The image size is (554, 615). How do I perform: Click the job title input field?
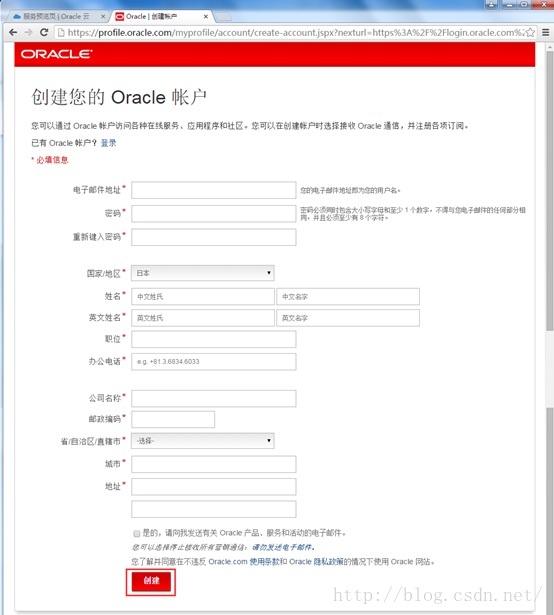[213, 339]
